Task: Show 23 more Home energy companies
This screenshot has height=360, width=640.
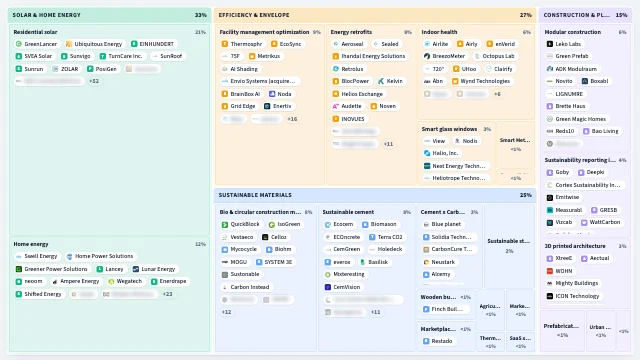Action: click(x=168, y=294)
